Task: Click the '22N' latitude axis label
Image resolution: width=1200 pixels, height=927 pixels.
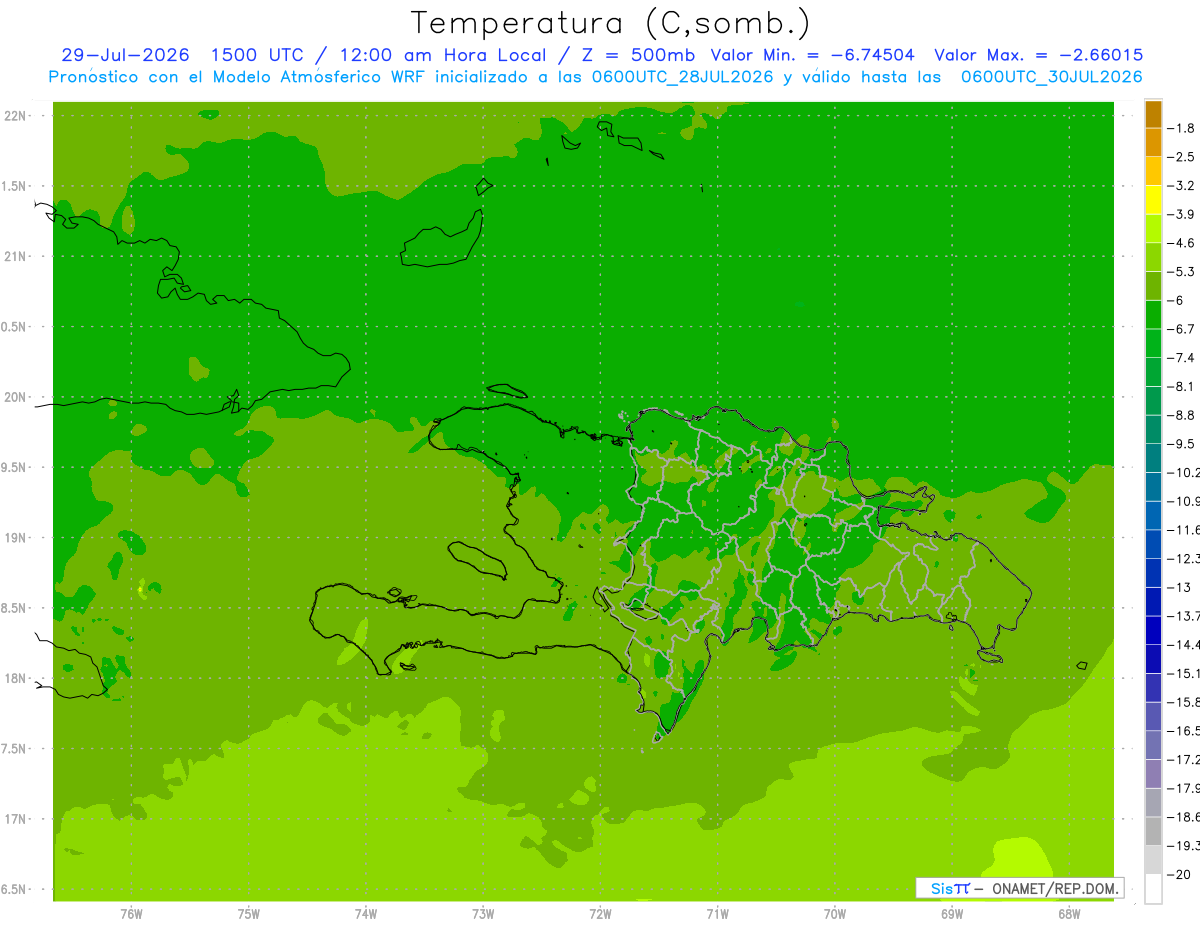Action: click(x=14, y=116)
